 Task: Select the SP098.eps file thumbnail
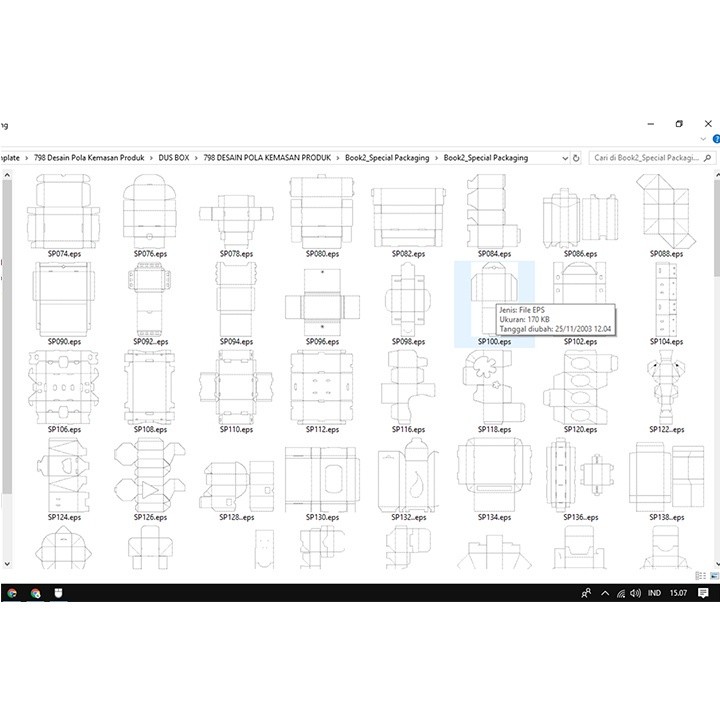[408, 299]
